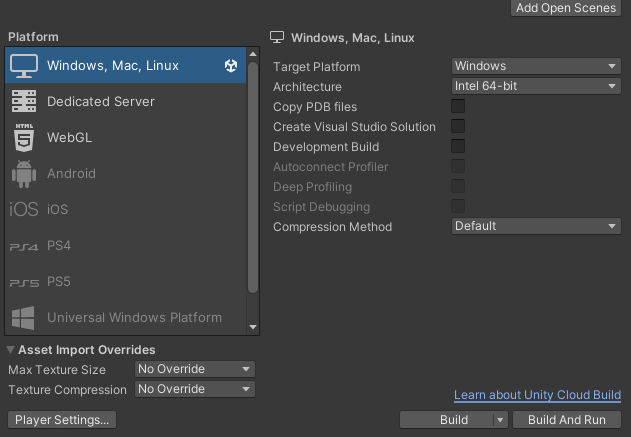Viewport: 631px width, 437px height.
Task: Open the Max Texture Size dropdown
Action: 195,369
